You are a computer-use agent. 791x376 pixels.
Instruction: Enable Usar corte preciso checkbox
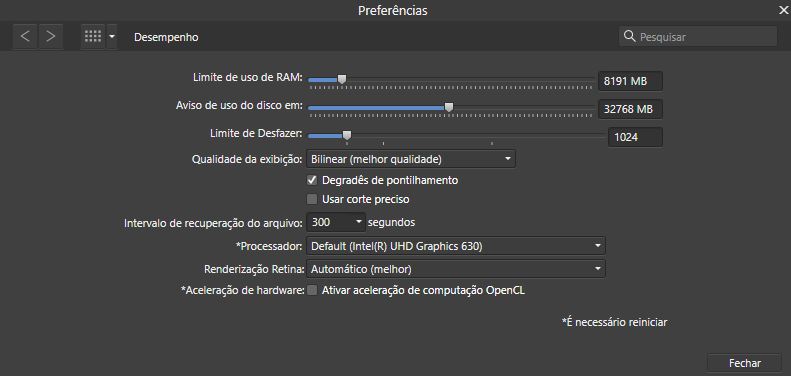[x=312, y=199]
